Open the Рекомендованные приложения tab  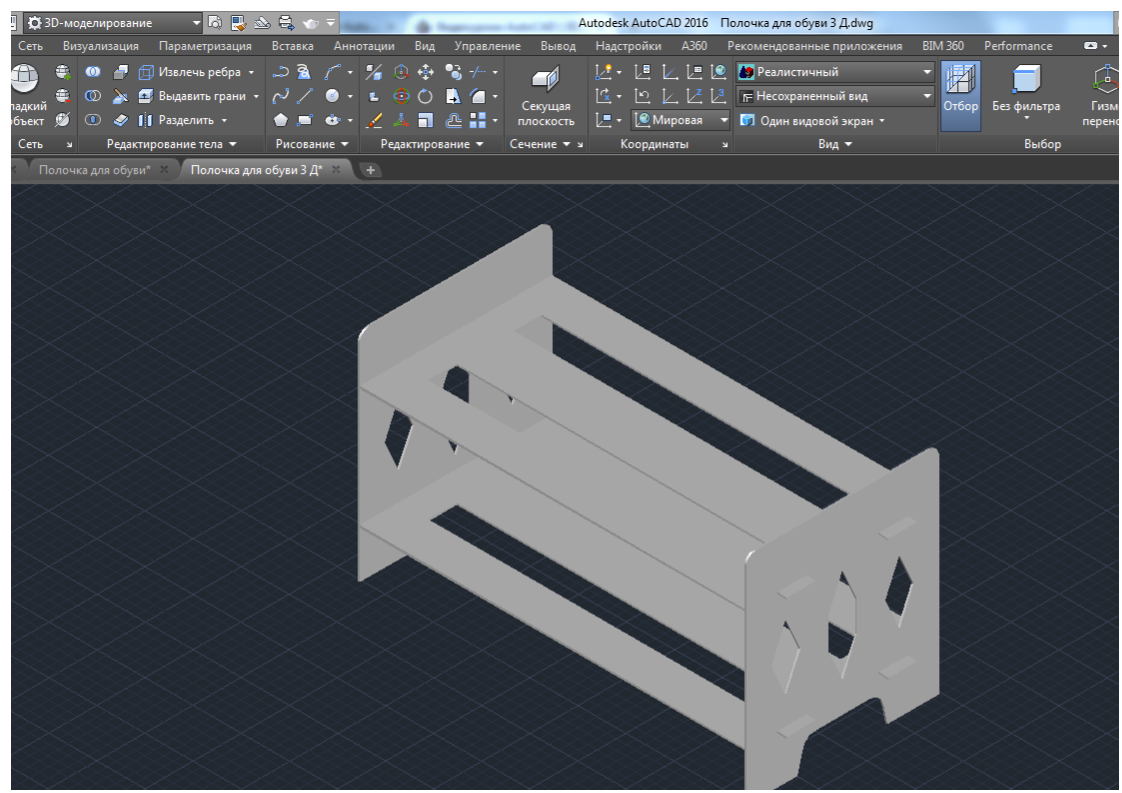point(814,46)
